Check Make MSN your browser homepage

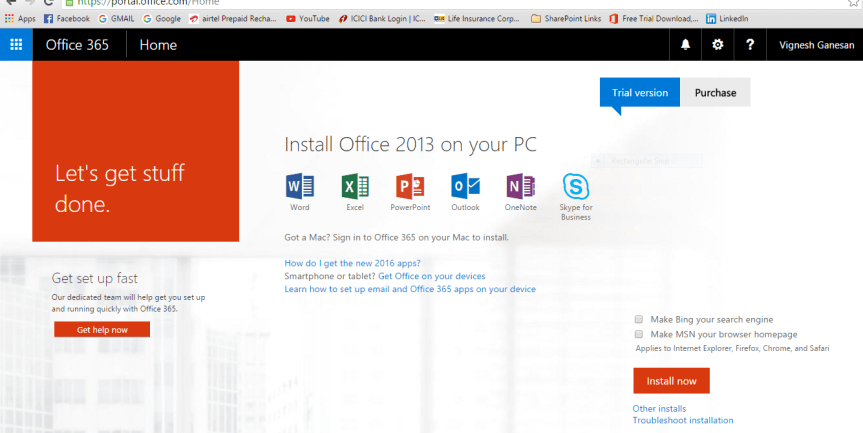[x=639, y=334]
